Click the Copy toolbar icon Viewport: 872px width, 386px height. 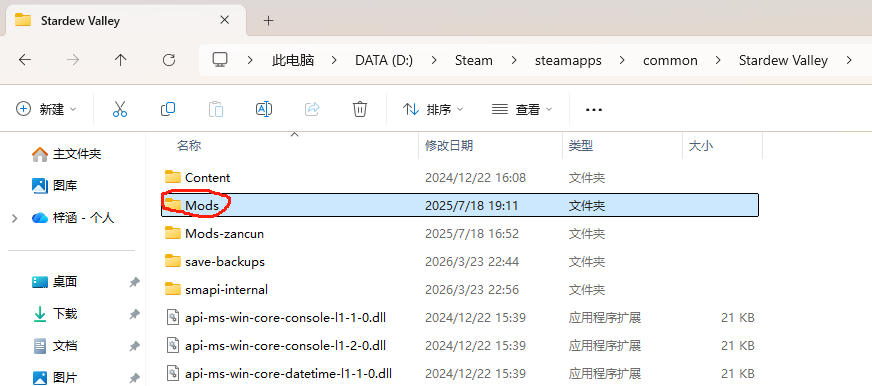[167, 109]
